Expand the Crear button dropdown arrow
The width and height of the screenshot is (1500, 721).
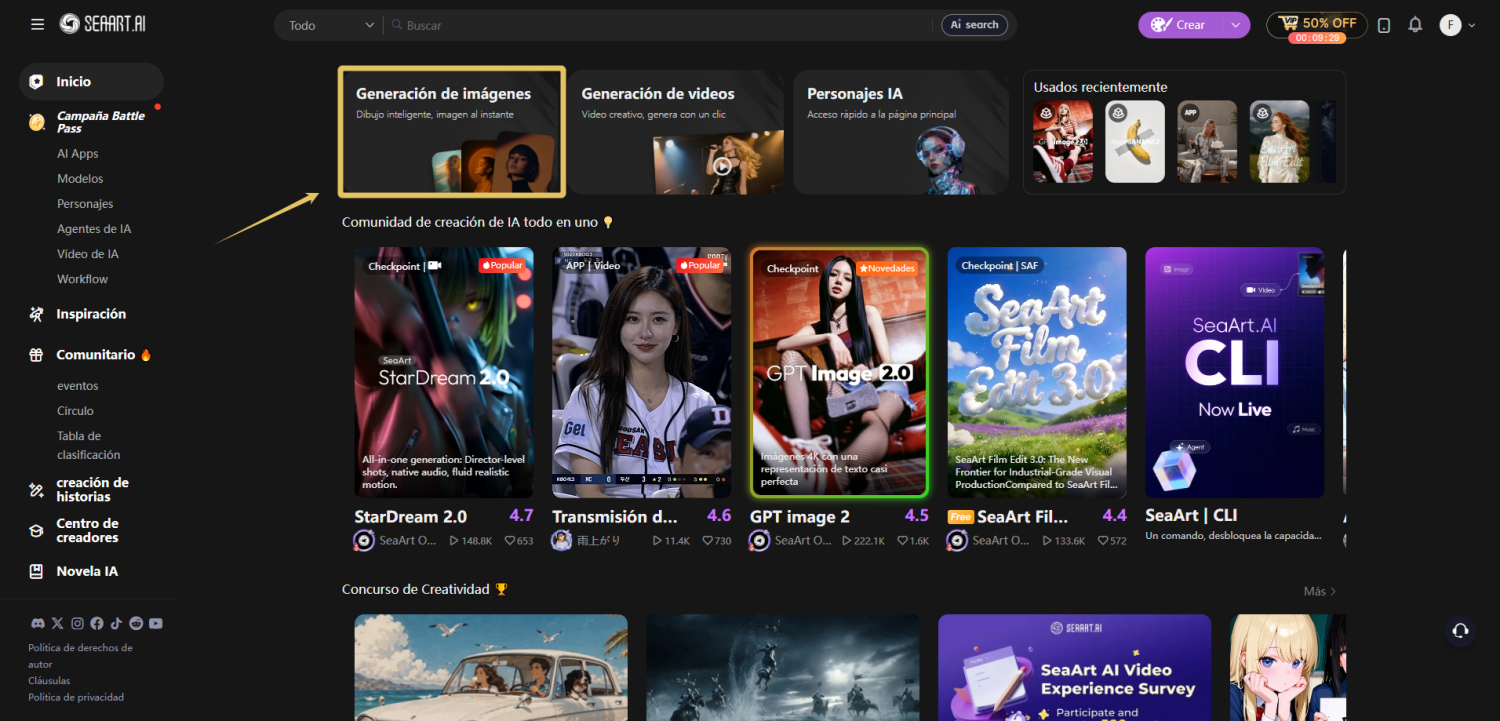point(1236,25)
